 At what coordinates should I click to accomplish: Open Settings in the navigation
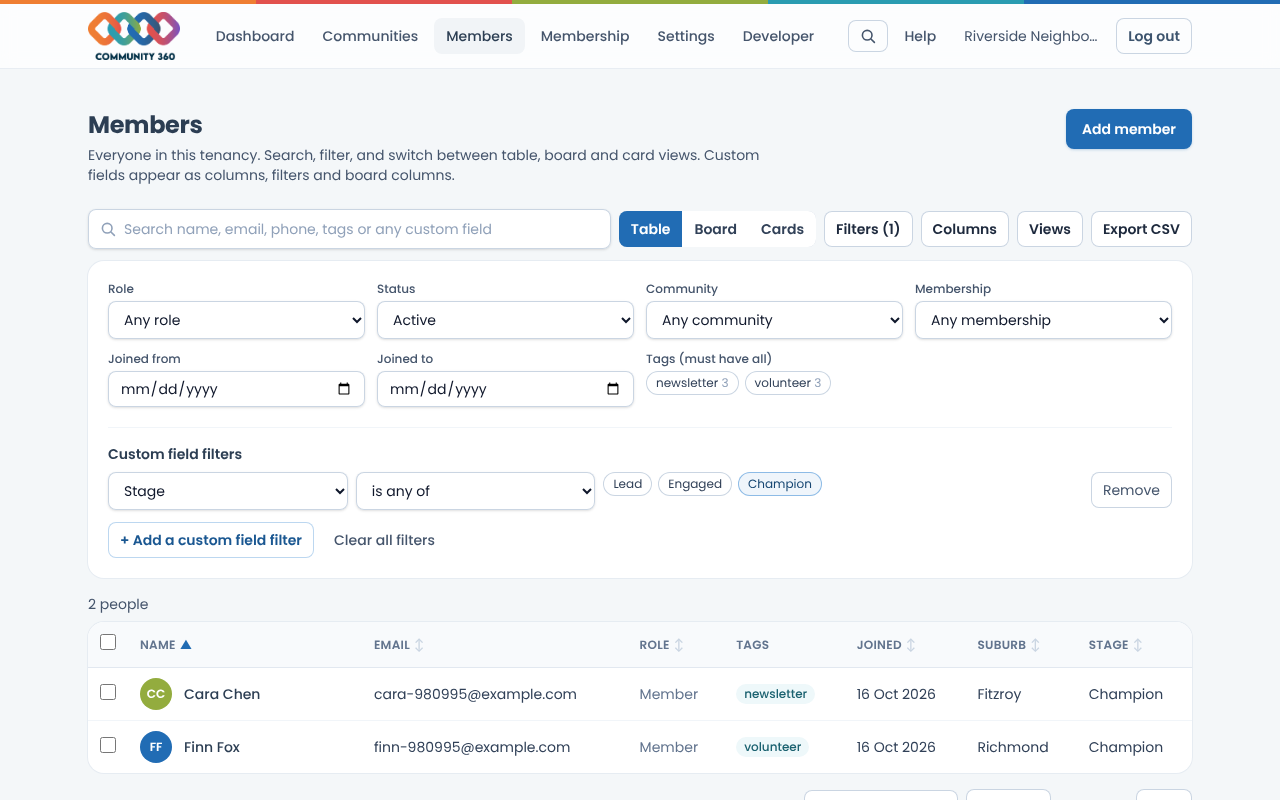pyautogui.click(x=686, y=36)
